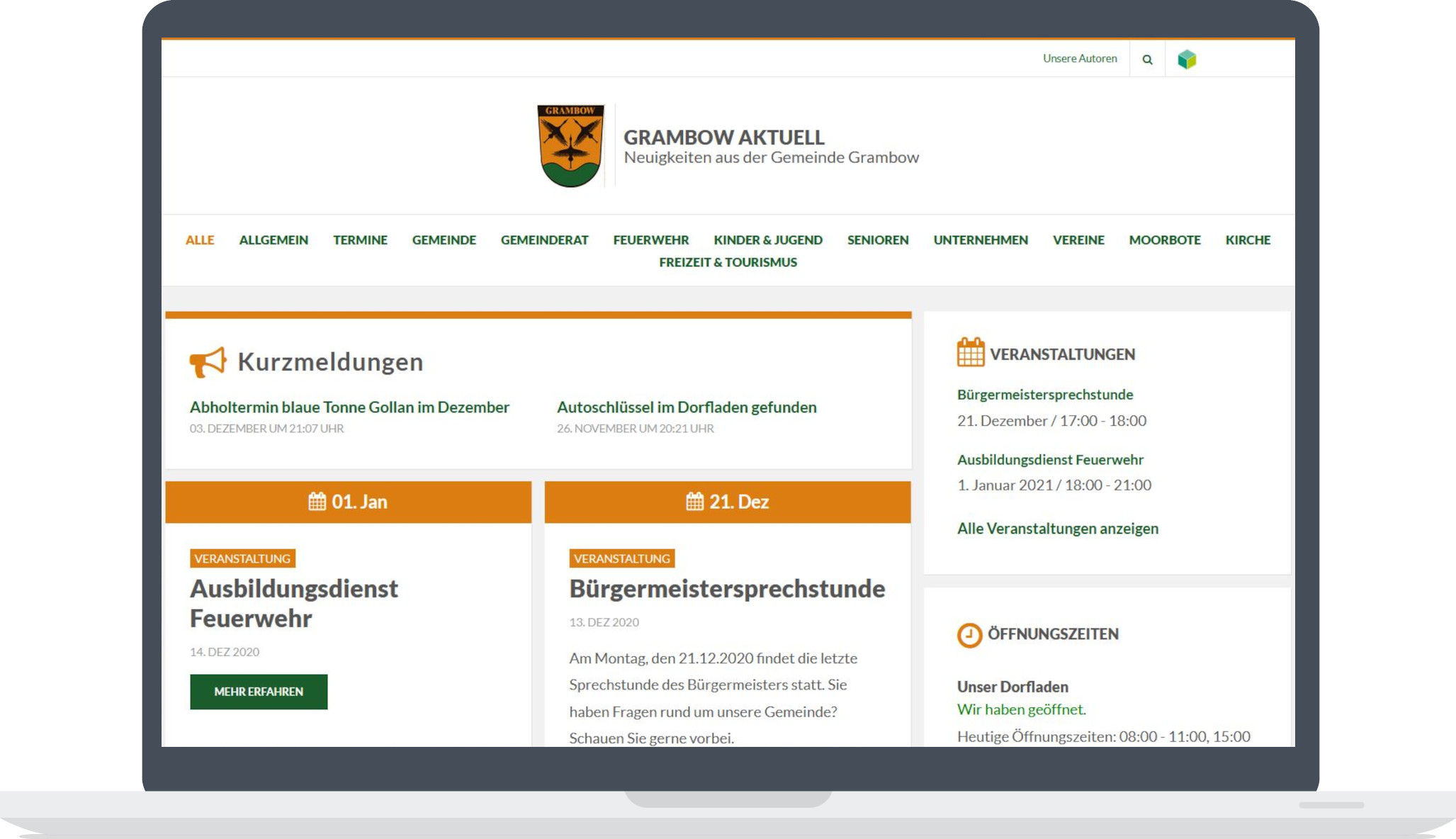The height and width of the screenshot is (839, 1456).
Task: Open the ALLGEMEIN category
Action: tap(273, 240)
